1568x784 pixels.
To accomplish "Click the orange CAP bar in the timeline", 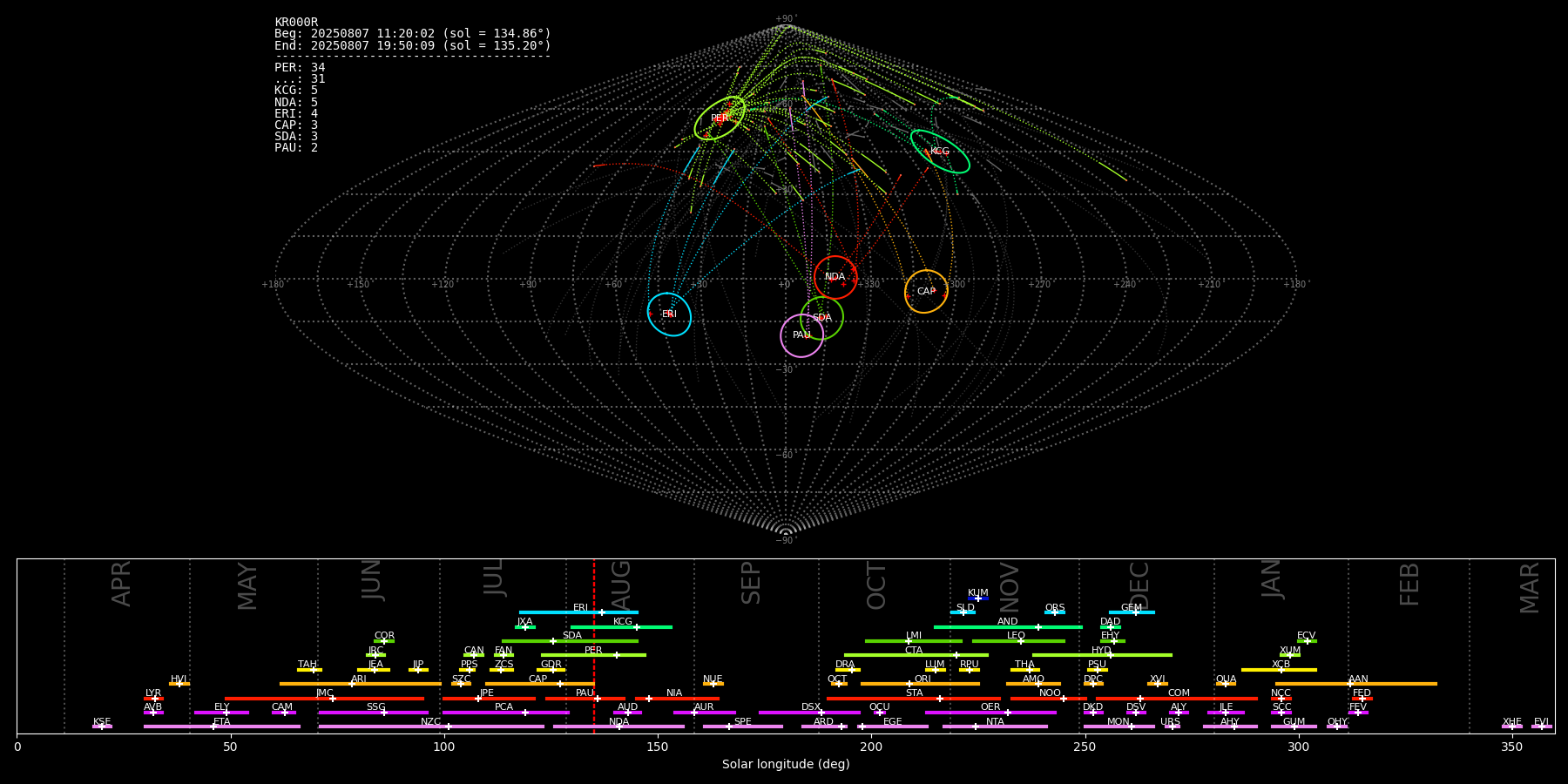I will [x=539, y=684].
